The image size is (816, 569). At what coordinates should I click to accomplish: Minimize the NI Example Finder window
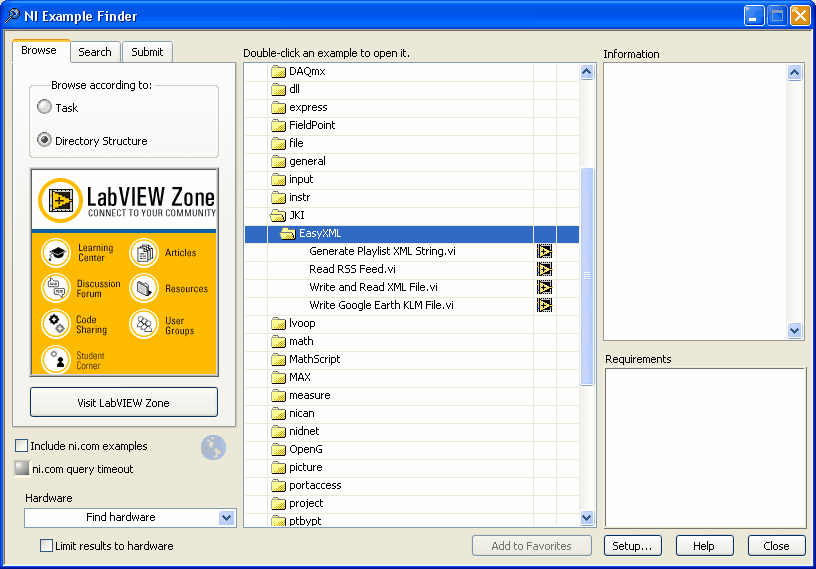(x=754, y=16)
